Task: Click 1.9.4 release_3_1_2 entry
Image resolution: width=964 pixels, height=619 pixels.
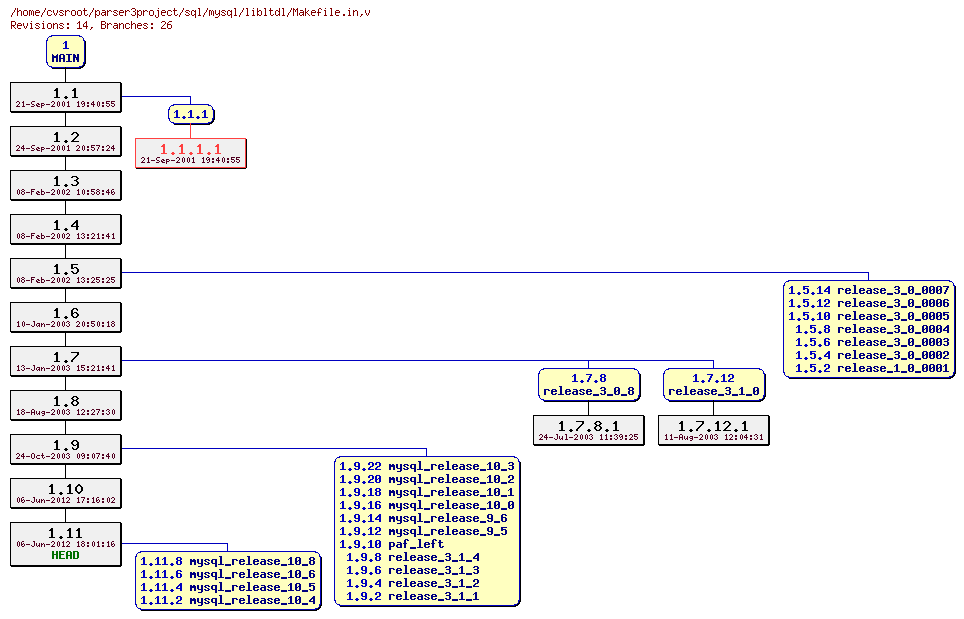Action: click(x=413, y=583)
